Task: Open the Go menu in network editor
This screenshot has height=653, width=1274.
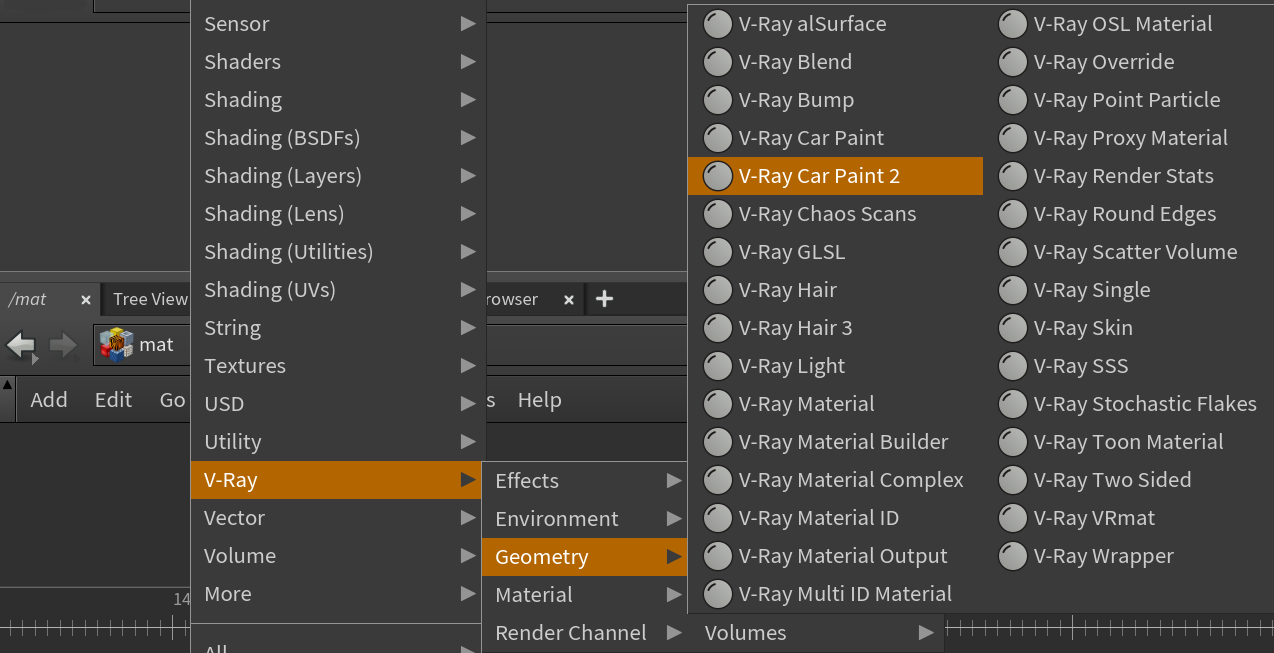Action: 172,400
